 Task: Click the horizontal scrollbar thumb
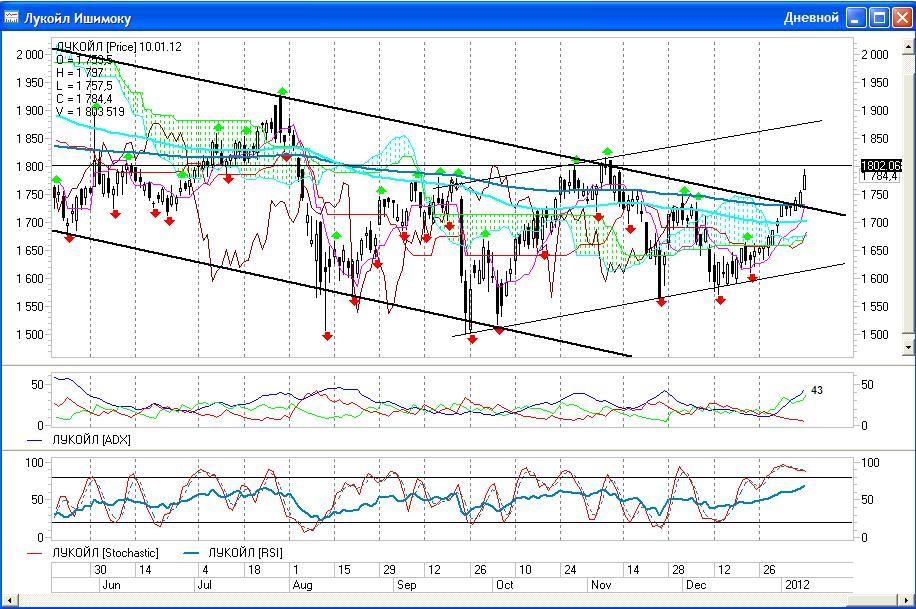pyautogui.click(x=873, y=600)
